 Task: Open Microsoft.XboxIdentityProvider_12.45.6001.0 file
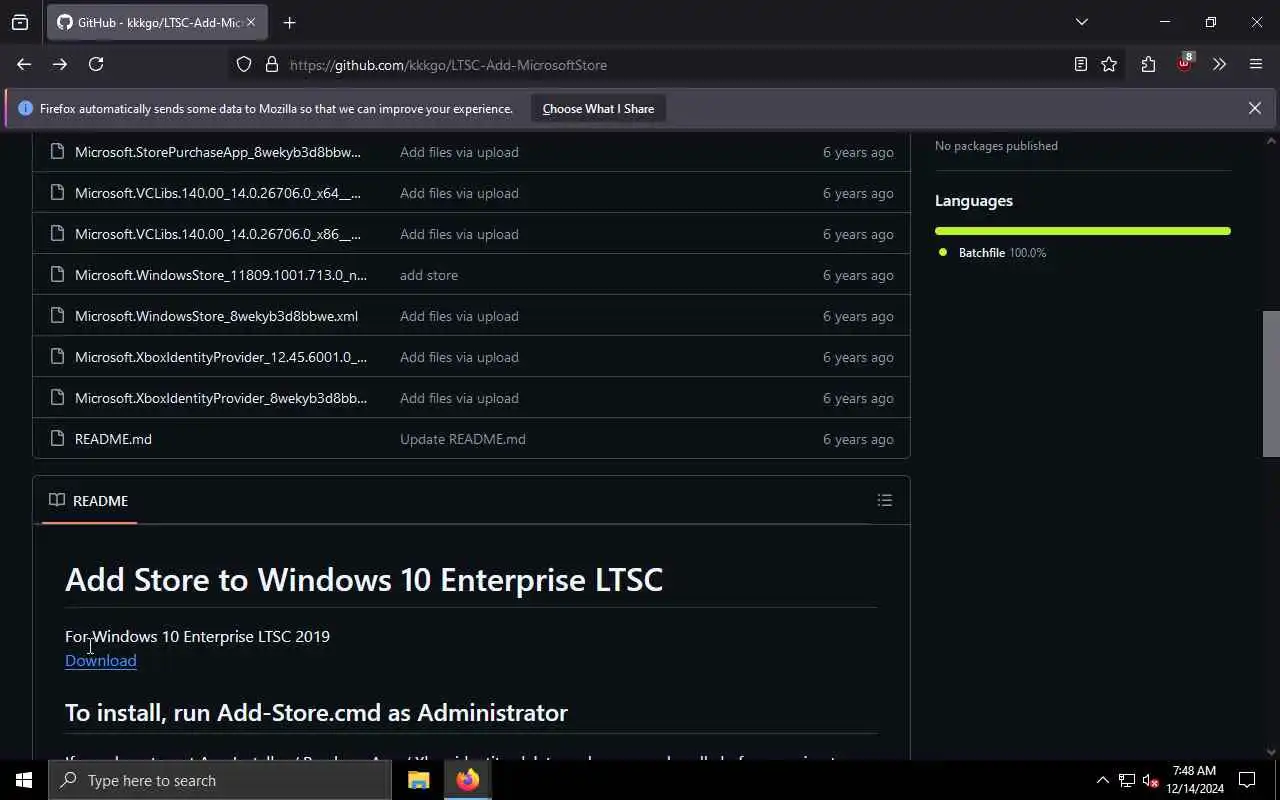click(220, 357)
